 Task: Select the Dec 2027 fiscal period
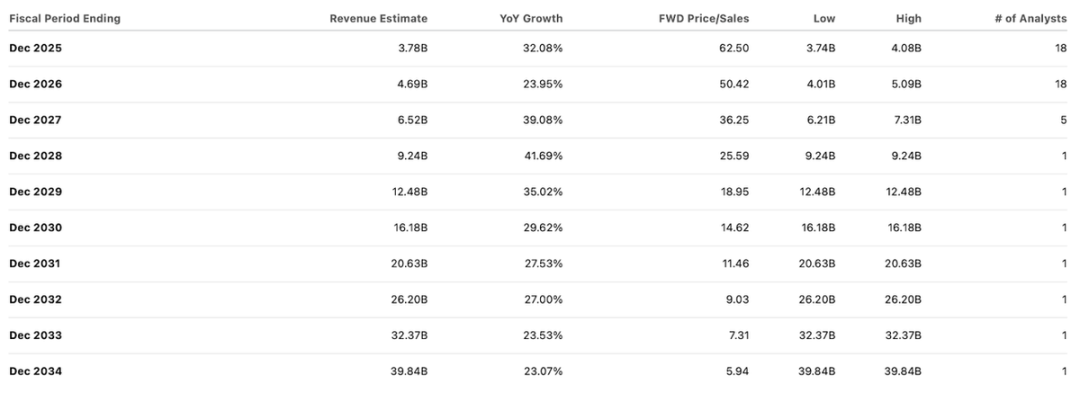[x=35, y=120]
